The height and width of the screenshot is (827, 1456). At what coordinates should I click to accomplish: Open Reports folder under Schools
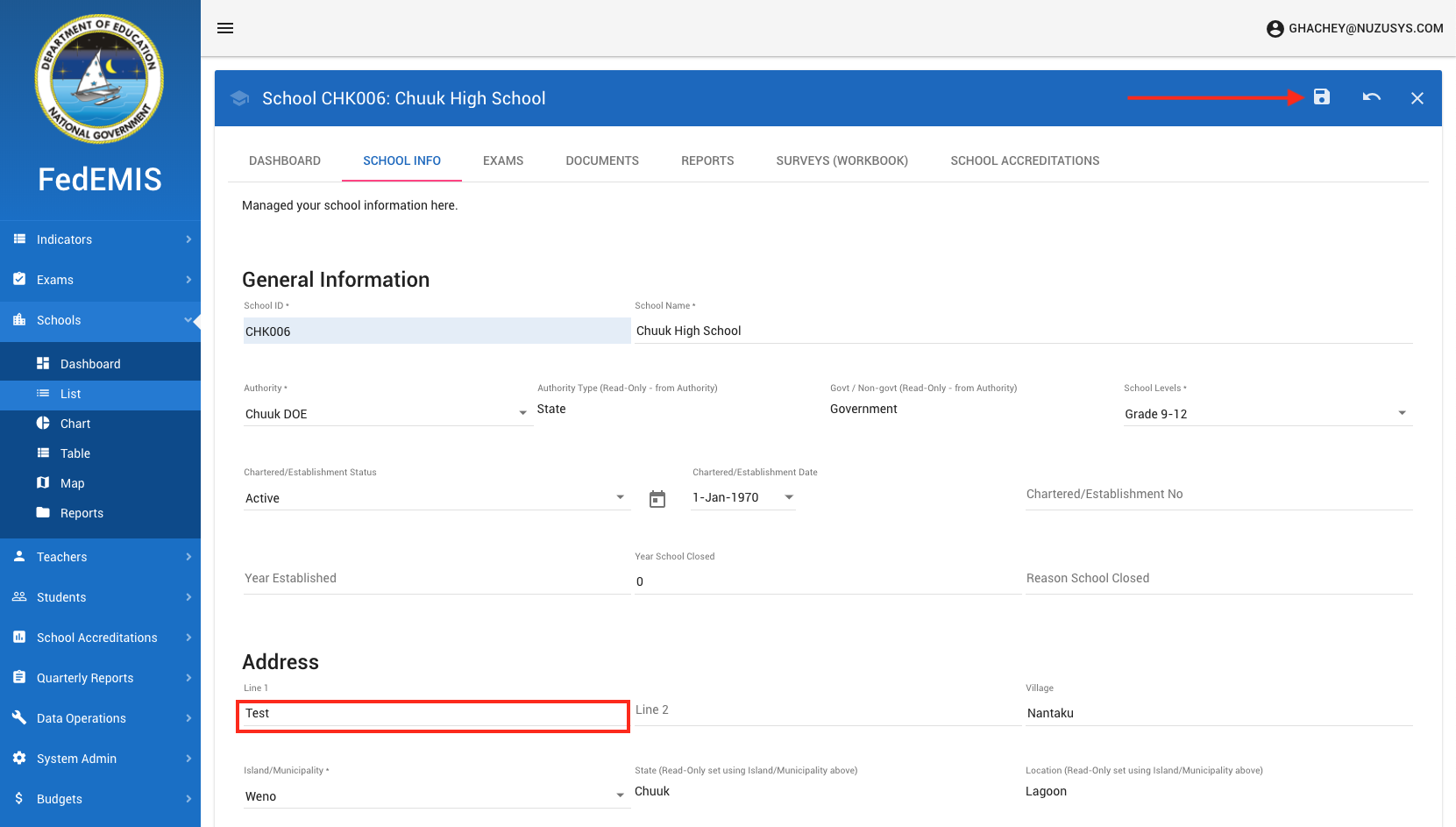click(x=82, y=513)
